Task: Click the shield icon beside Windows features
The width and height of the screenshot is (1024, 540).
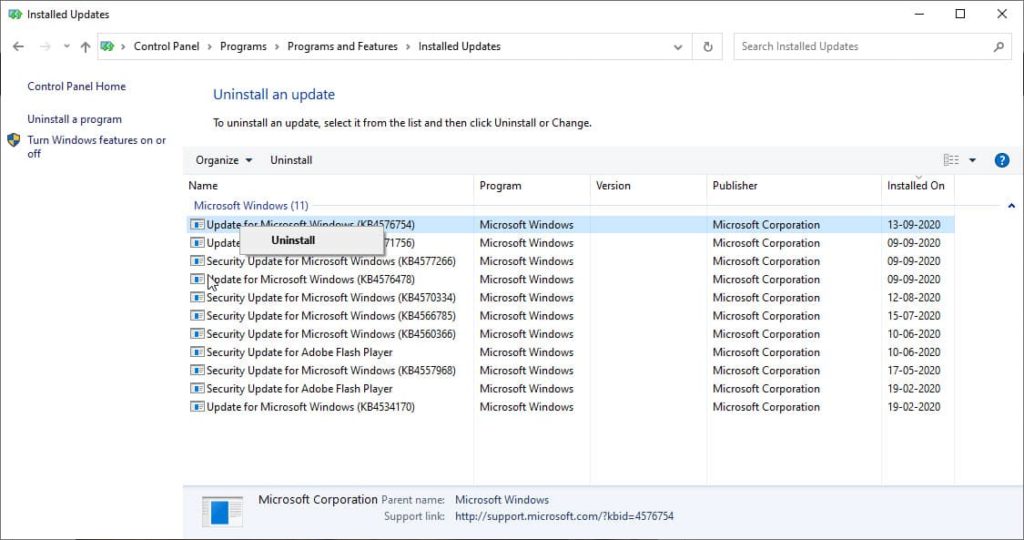Action: click(14, 140)
